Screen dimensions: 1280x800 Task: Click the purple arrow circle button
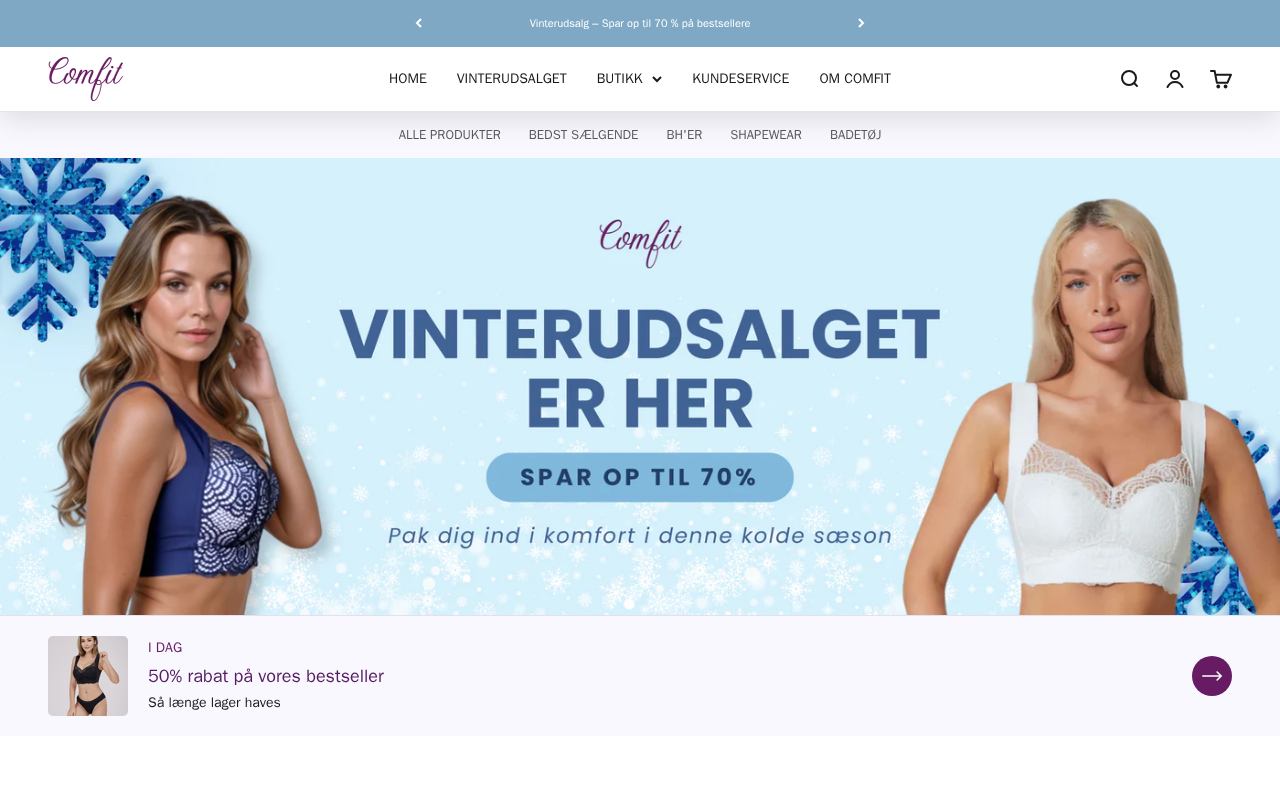(x=1212, y=676)
